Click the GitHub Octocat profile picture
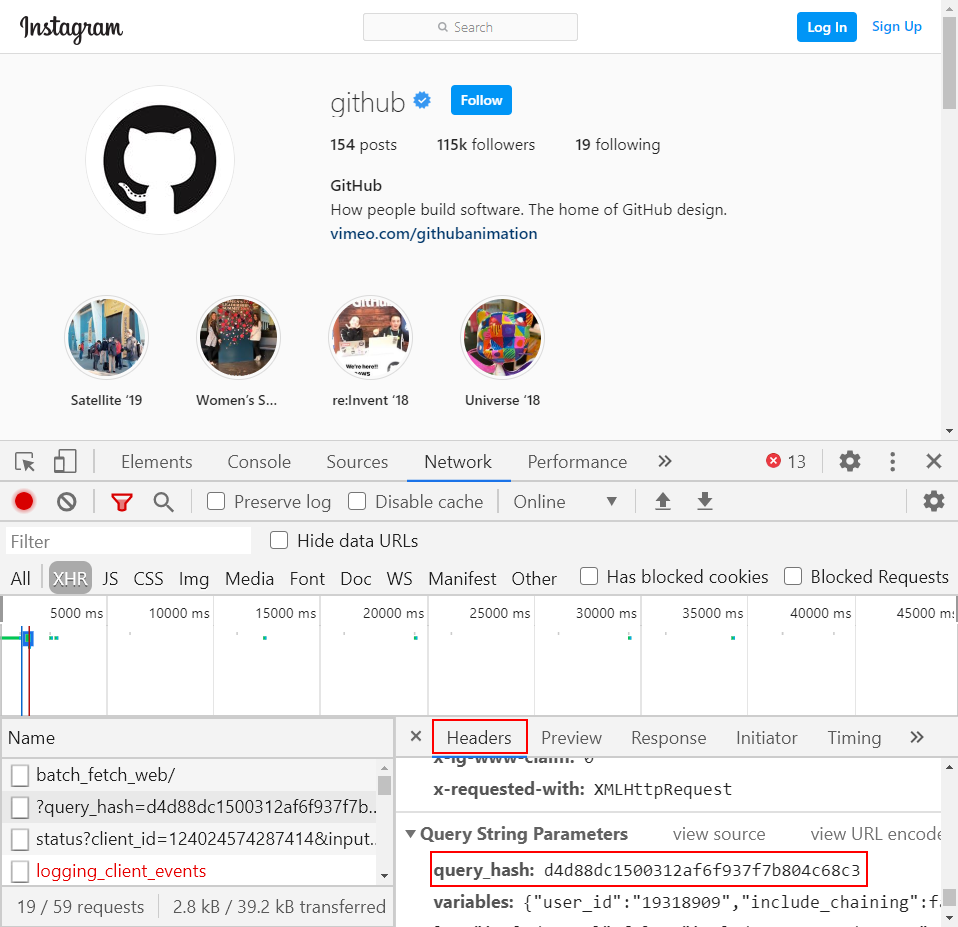This screenshot has height=927, width=958. [160, 160]
